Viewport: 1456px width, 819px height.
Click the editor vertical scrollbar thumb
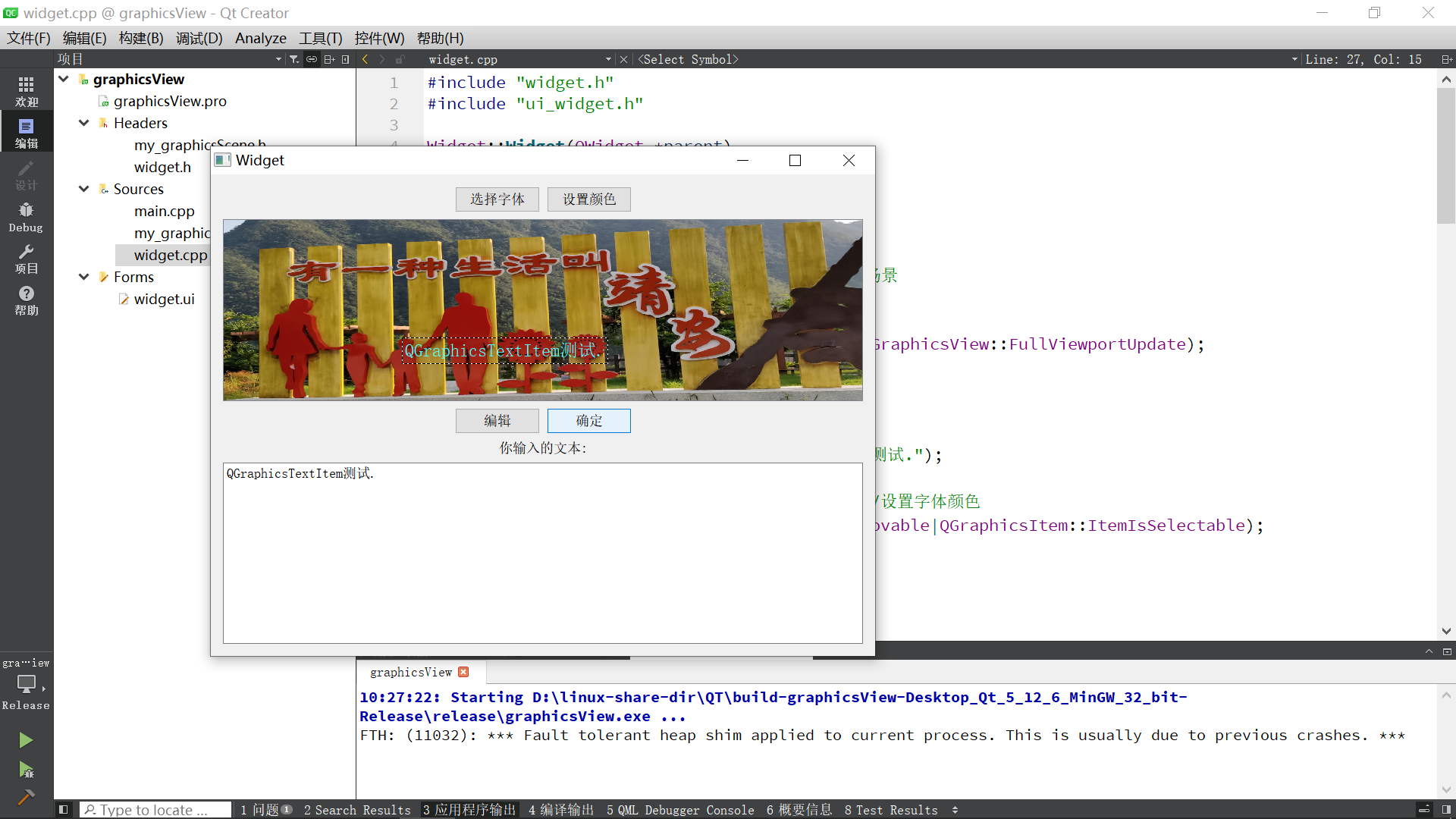point(1445,155)
